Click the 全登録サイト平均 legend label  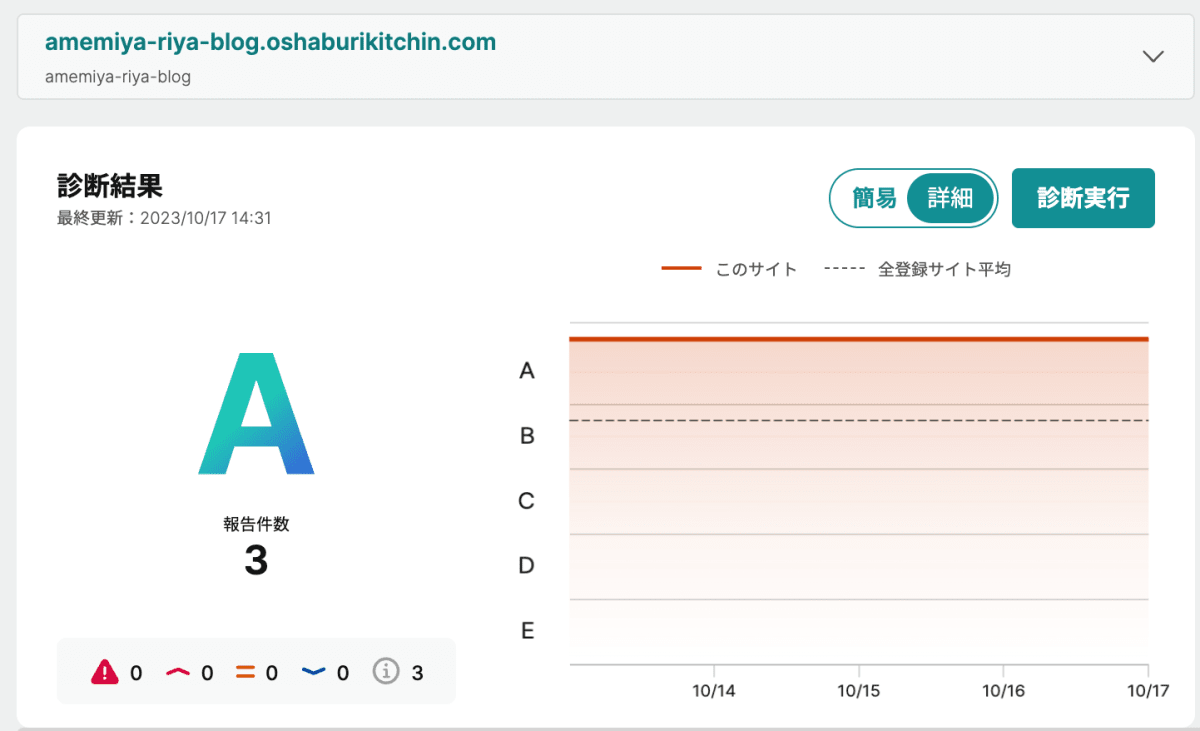click(944, 269)
